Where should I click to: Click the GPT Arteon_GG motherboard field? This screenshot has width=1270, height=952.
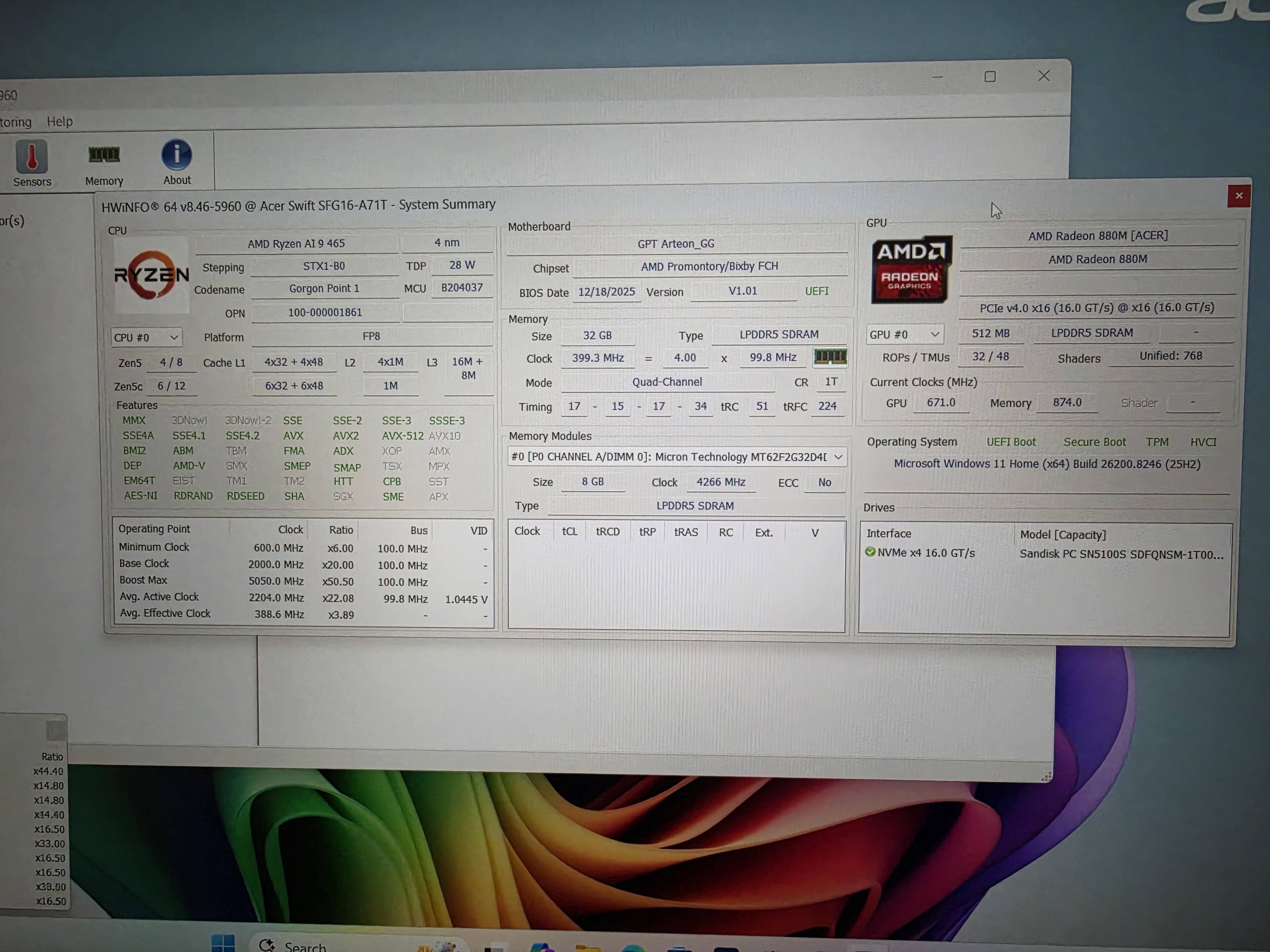676,244
